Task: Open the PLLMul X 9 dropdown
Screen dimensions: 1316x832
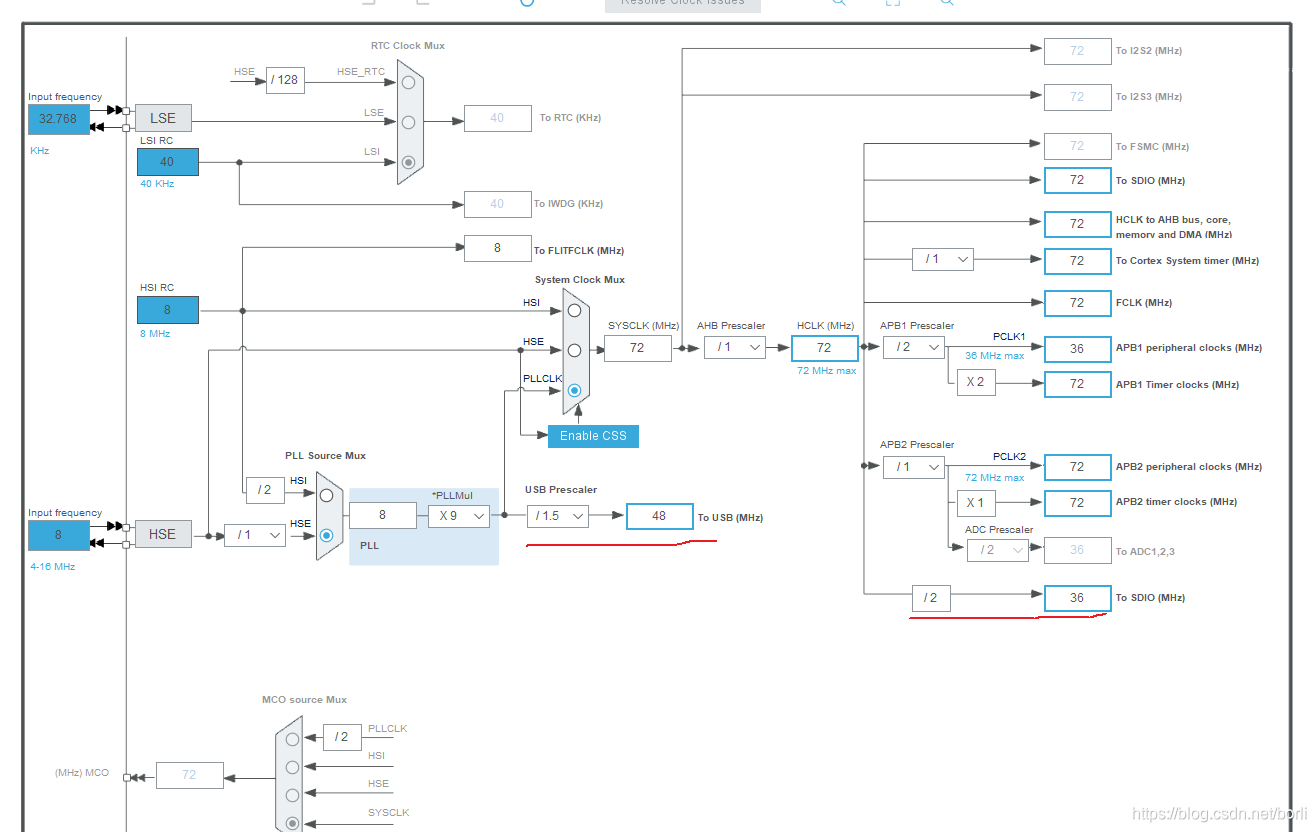Action: 459,516
